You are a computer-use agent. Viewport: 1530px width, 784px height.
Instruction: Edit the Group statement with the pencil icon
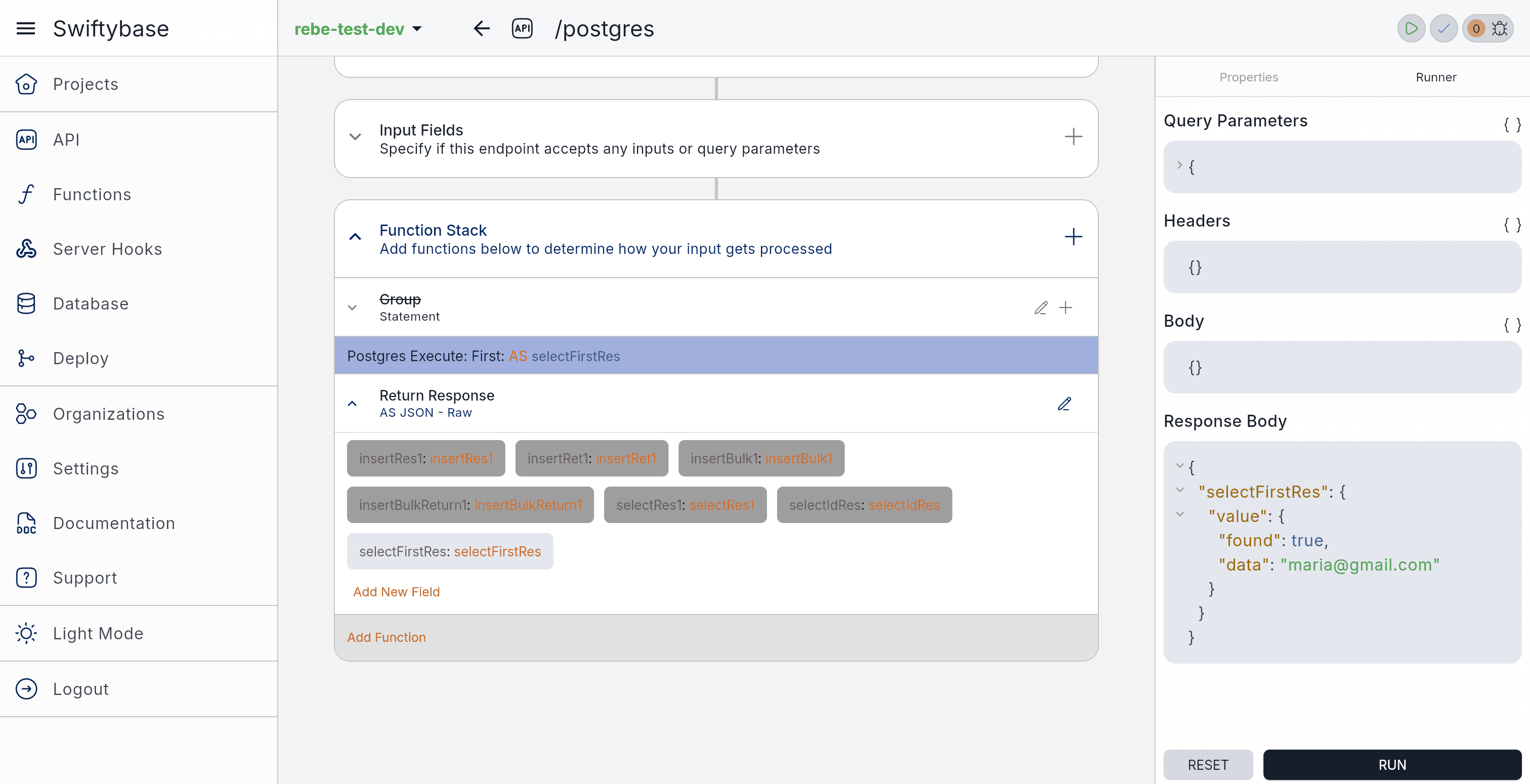click(1041, 308)
